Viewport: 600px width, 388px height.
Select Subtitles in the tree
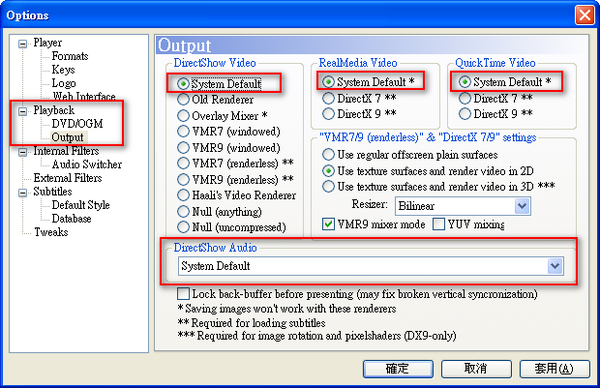(x=53, y=191)
